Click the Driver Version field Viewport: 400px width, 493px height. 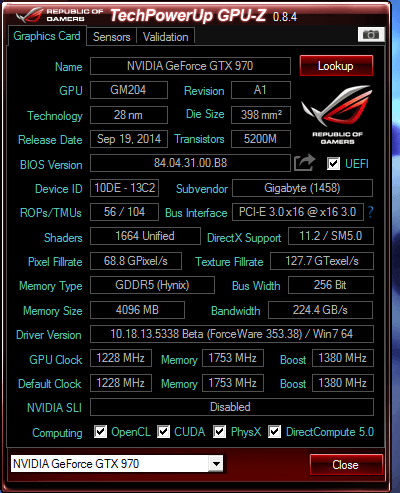[232, 334]
